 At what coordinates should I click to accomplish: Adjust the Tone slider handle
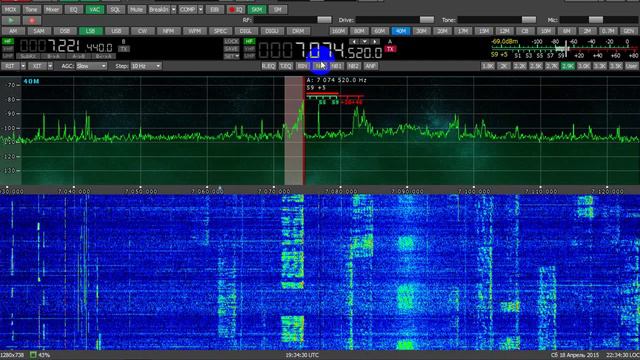tap(529, 20)
